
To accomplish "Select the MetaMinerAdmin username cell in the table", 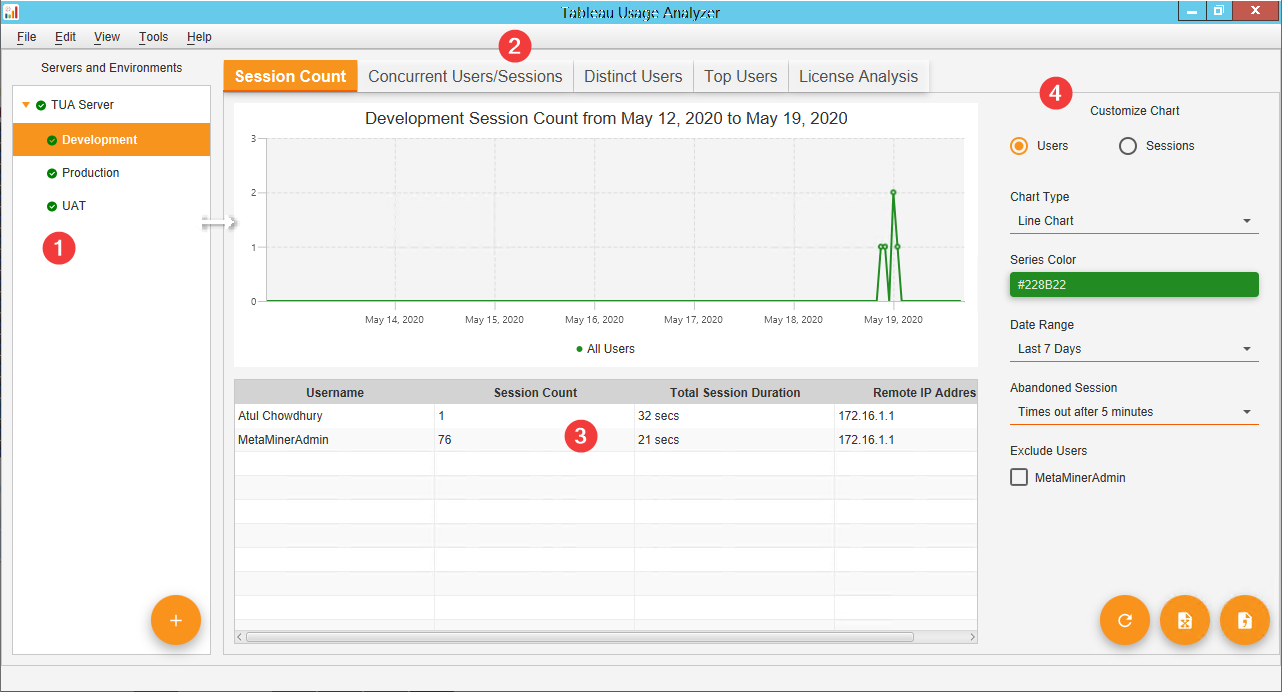I will click(x=335, y=440).
